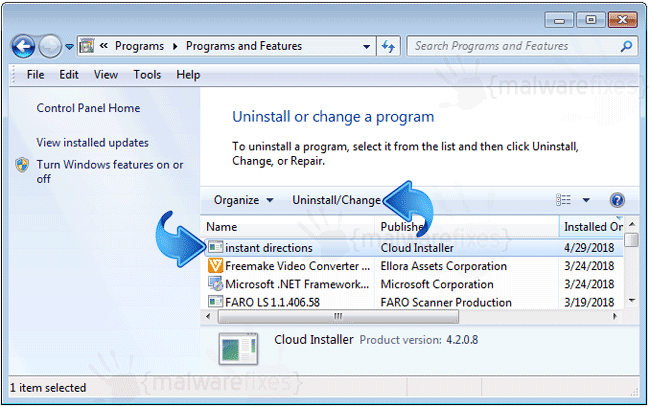Click the horizontal scrollbar thumb
This screenshot has height=407, width=650.
click(338, 317)
